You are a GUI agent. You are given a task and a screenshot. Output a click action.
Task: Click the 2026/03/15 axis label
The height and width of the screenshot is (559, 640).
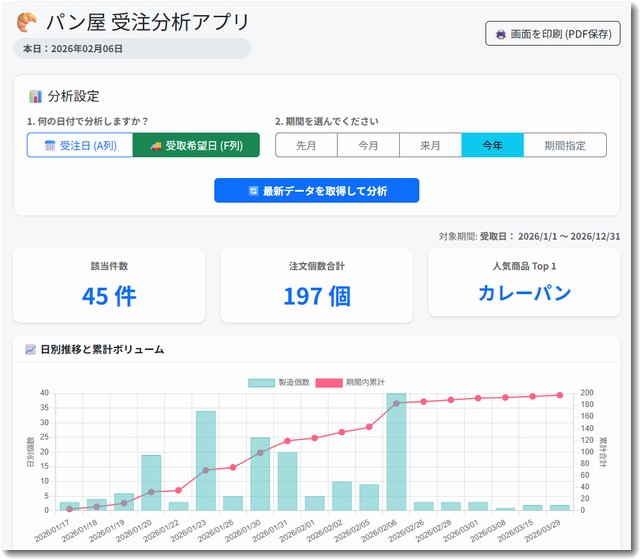click(515, 530)
